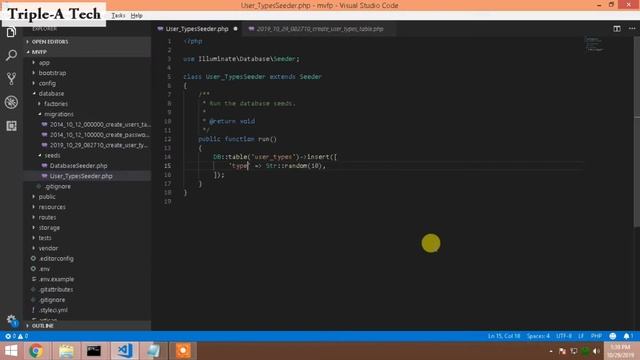This screenshot has width=640, height=360.
Task: Open File Explorer from the taskbar
Action: click(x=66, y=351)
